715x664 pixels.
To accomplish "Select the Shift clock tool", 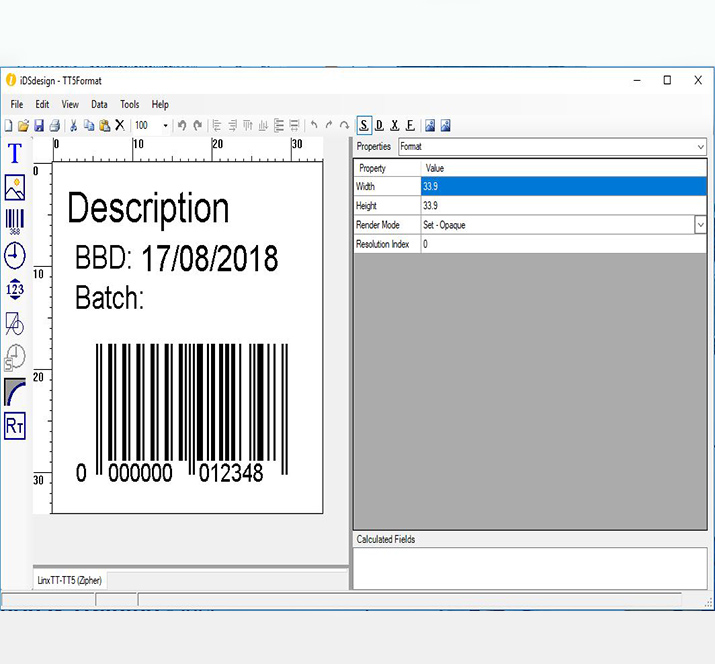I will click(x=15, y=358).
